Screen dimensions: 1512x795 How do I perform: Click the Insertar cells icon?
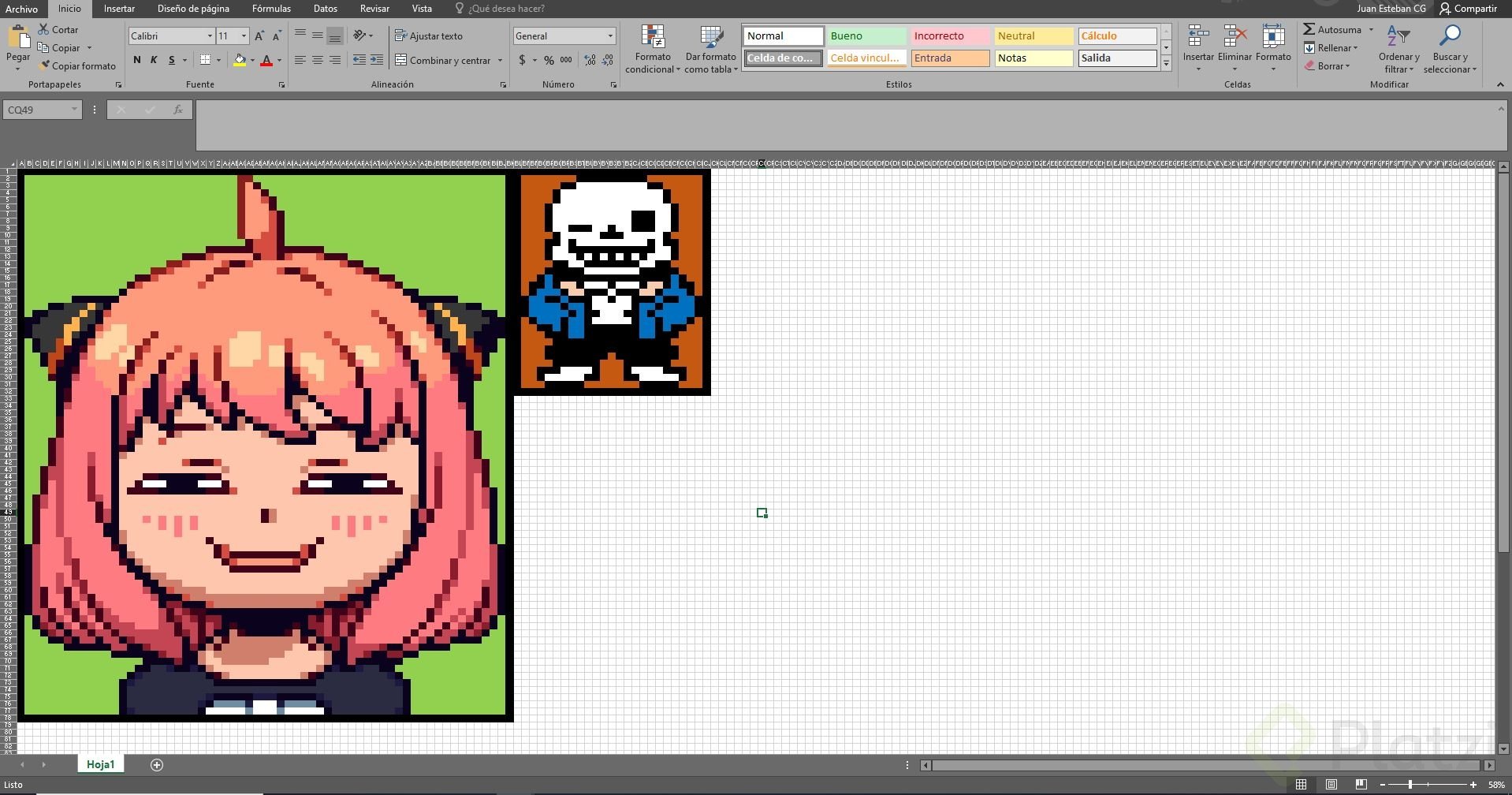[x=1198, y=37]
